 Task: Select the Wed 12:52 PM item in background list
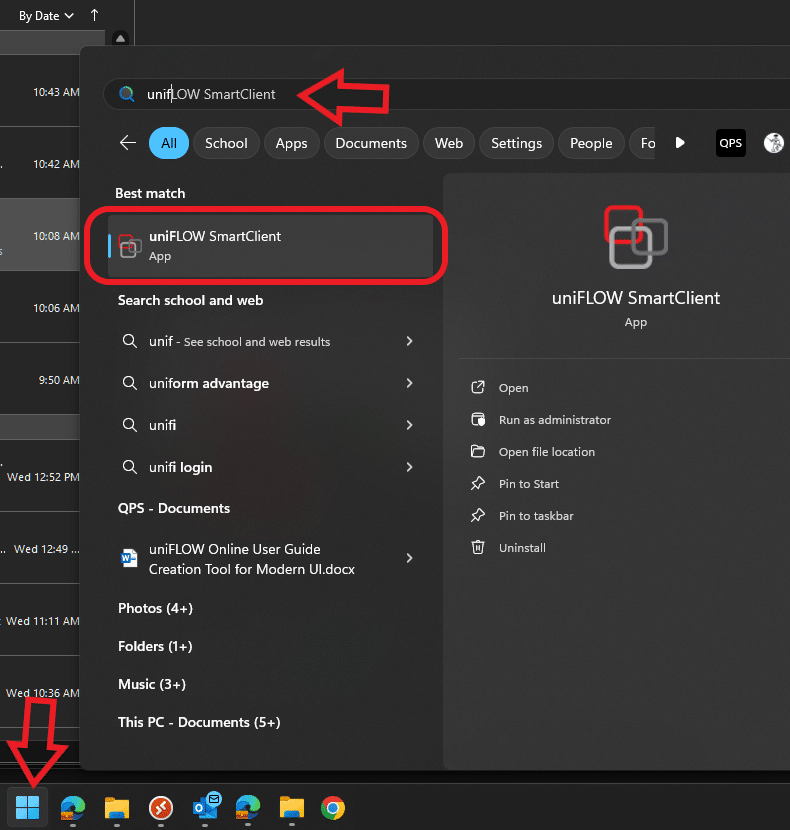pyautogui.click(x=40, y=476)
